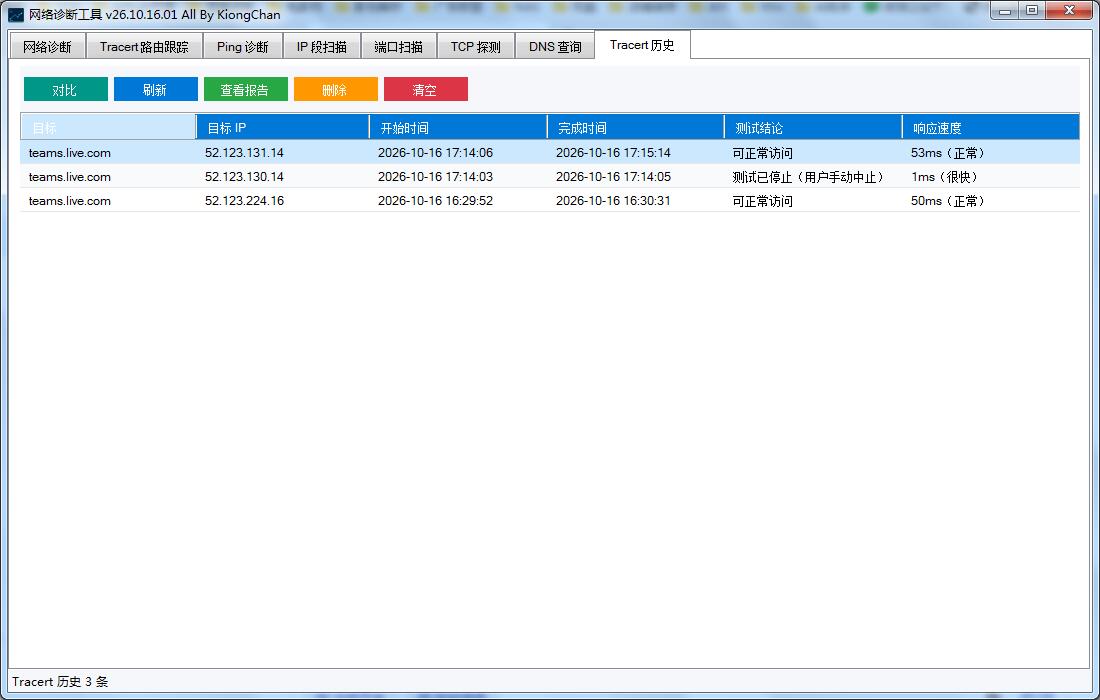The image size is (1100, 700).
Task: Open the Ping 诊断 tab
Action: (x=243, y=46)
